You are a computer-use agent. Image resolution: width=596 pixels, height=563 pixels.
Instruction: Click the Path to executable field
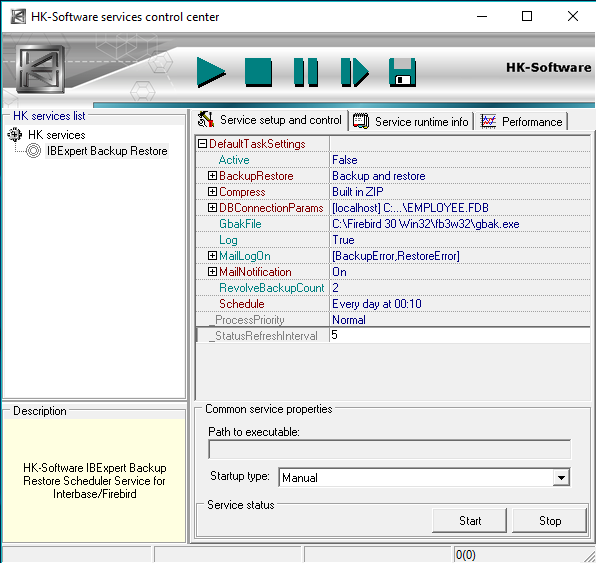[390, 449]
